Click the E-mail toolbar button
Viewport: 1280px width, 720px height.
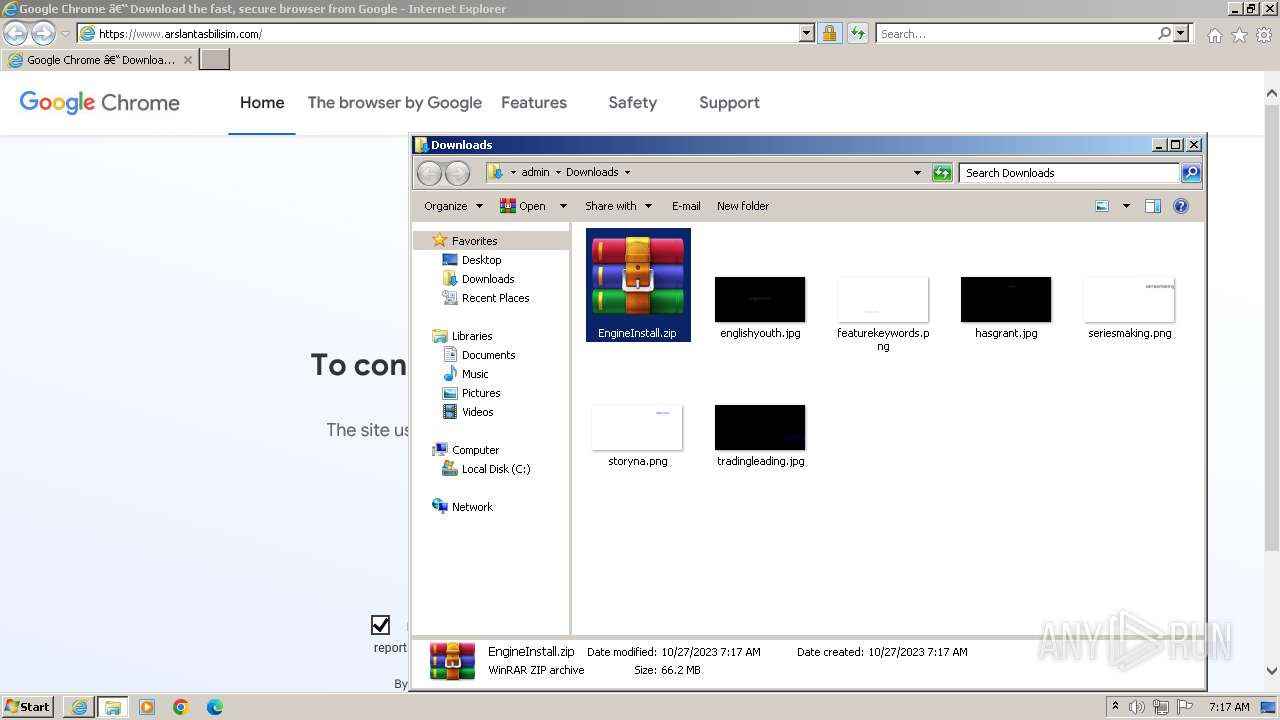tap(686, 206)
